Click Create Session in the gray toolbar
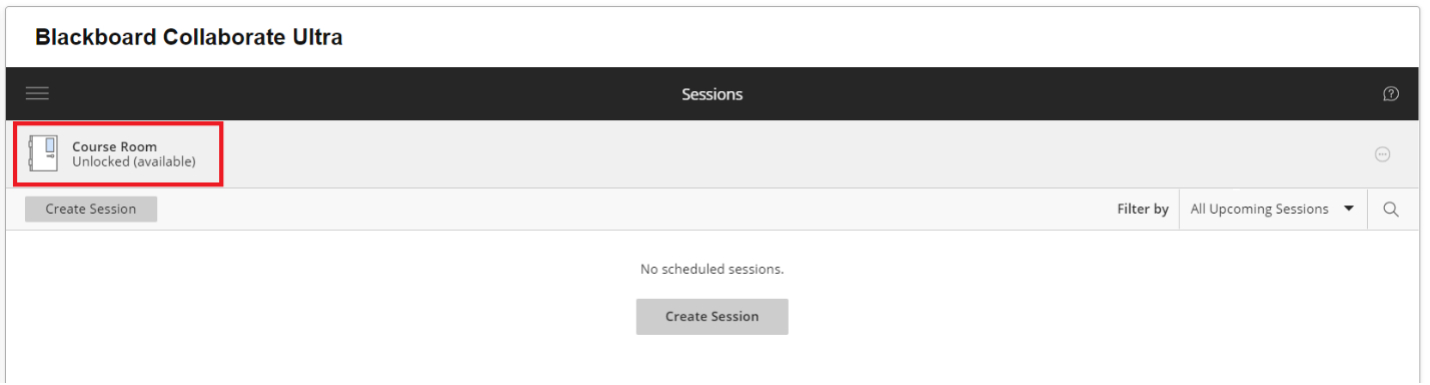The width and height of the screenshot is (1430, 385). [x=91, y=209]
